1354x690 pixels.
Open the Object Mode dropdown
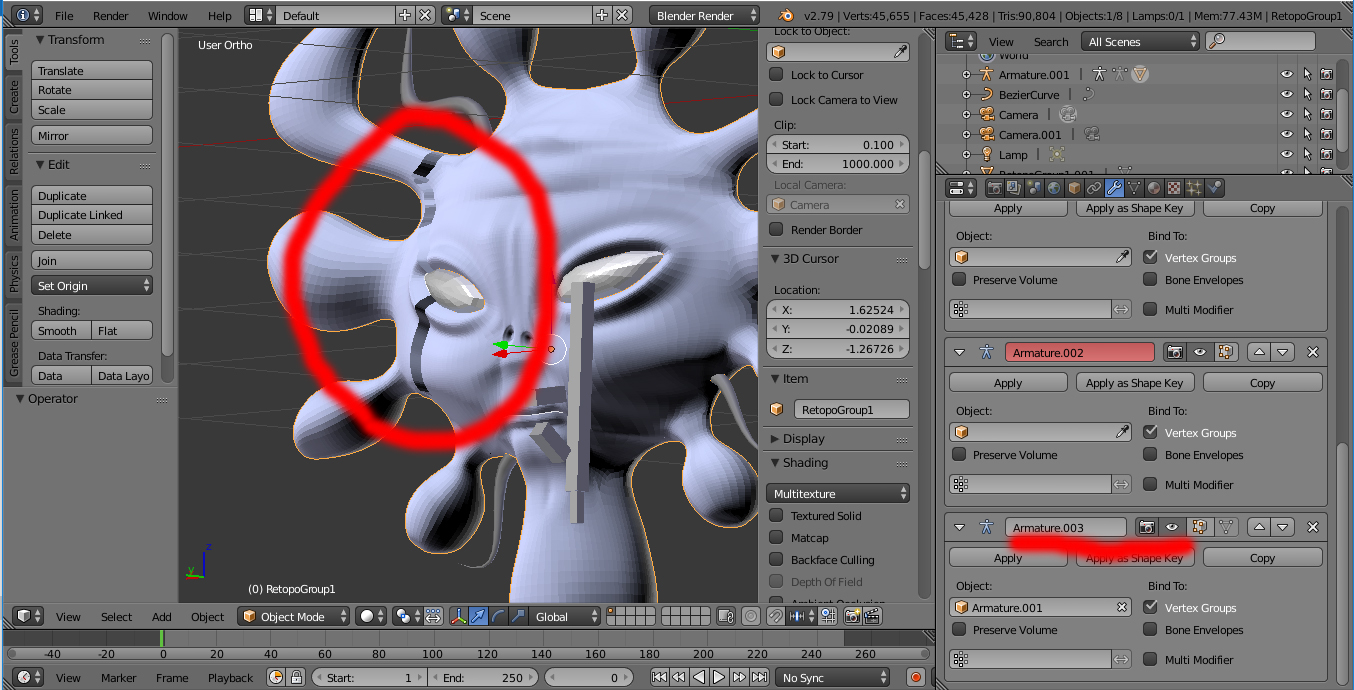point(294,617)
